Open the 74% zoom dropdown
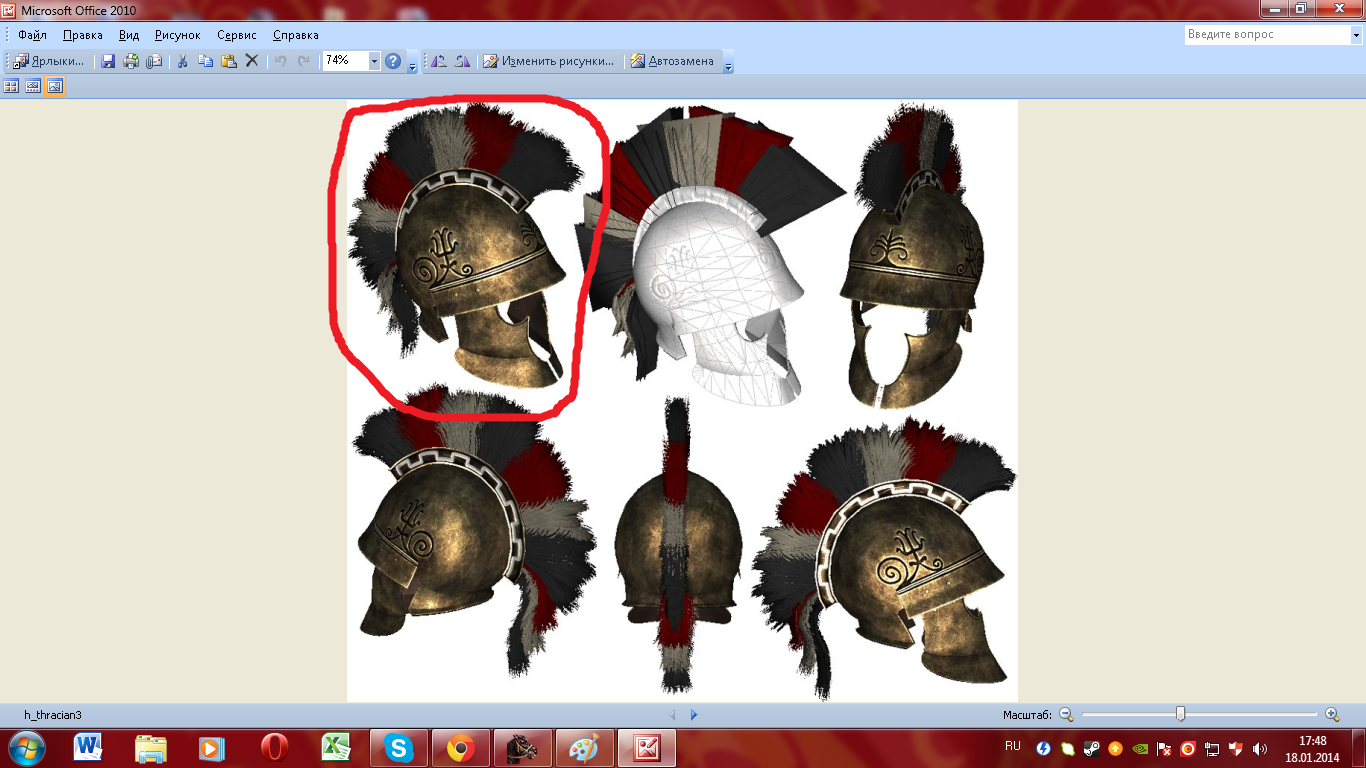Image resolution: width=1366 pixels, height=768 pixels. click(374, 61)
